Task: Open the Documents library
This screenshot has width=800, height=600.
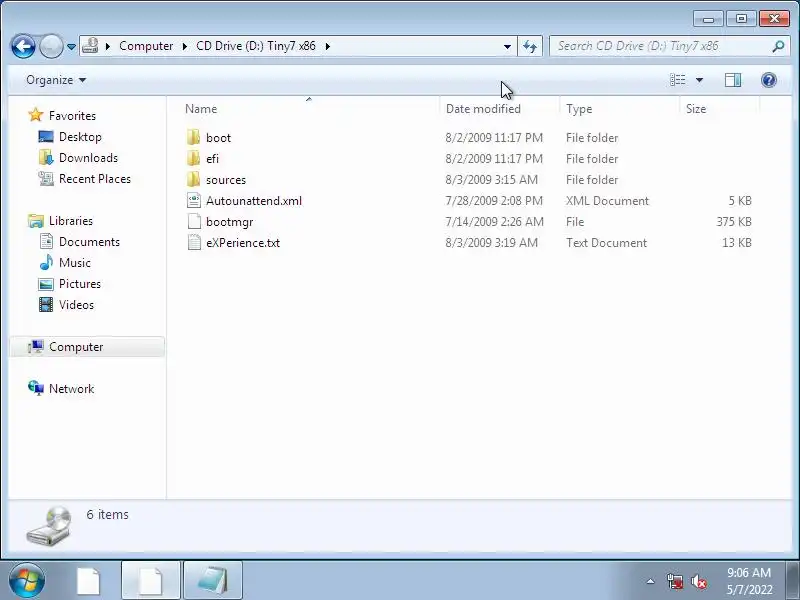Action: [89, 242]
